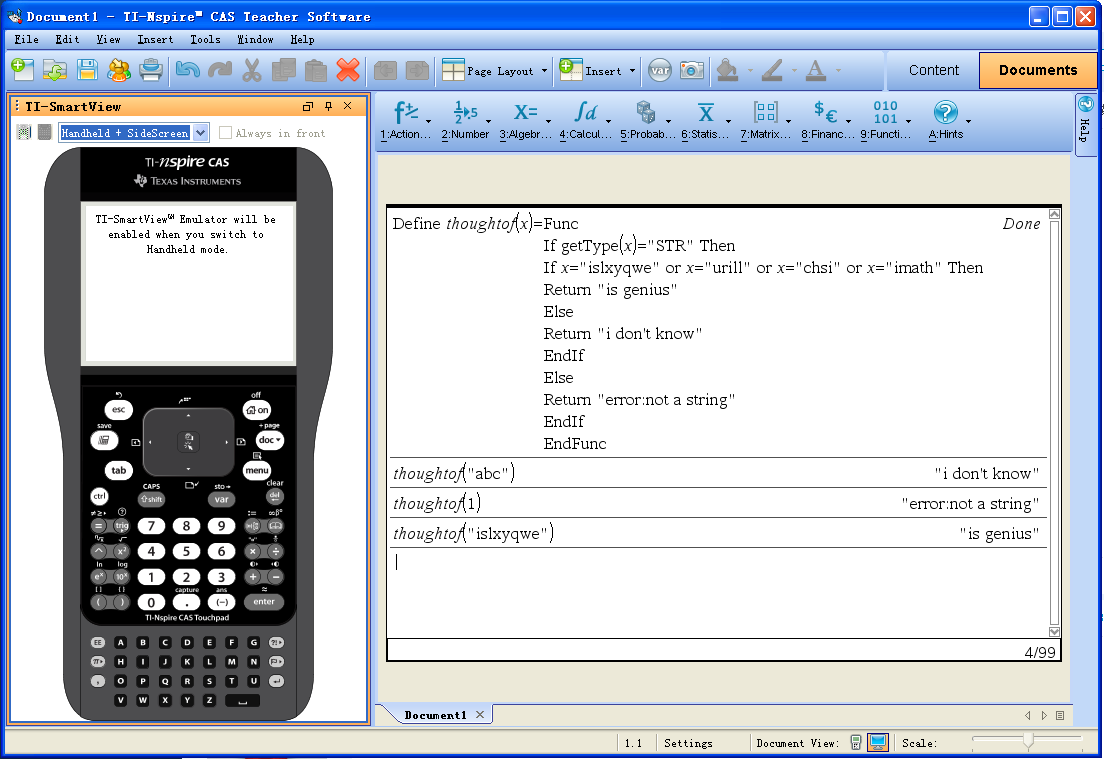Restore the TI-SmartView panel window
The width and height of the screenshot is (1104, 759).
point(308,106)
